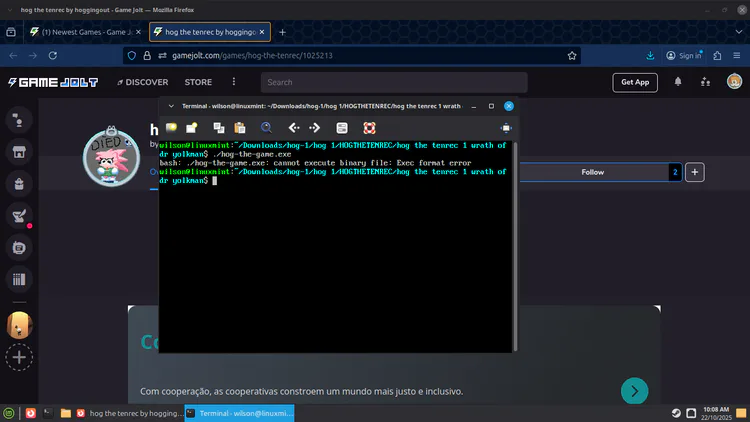
Task: Open the friends icon in Game Jolt header
Action: (706, 82)
